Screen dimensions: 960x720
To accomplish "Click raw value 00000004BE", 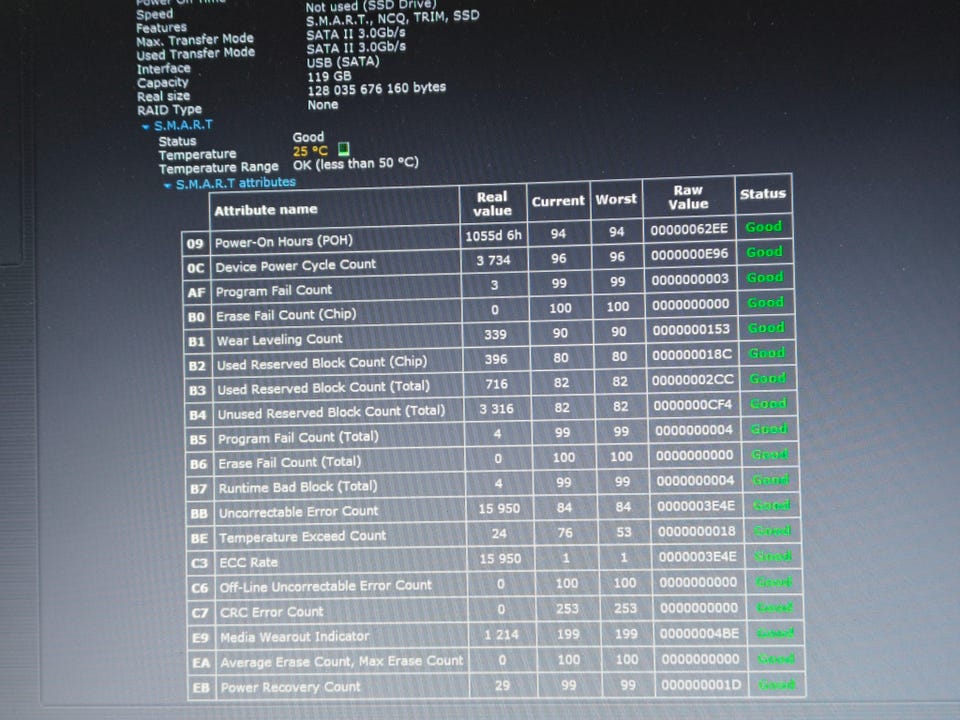I will pos(699,633).
